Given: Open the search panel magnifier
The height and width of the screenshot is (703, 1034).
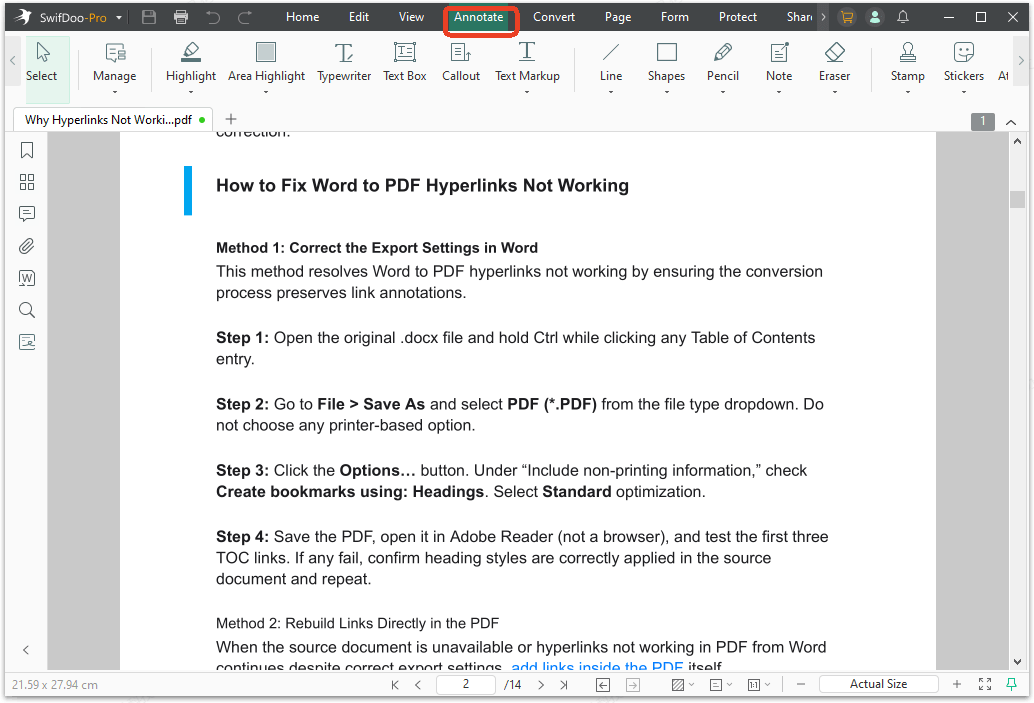Looking at the screenshot, I should [x=27, y=310].
